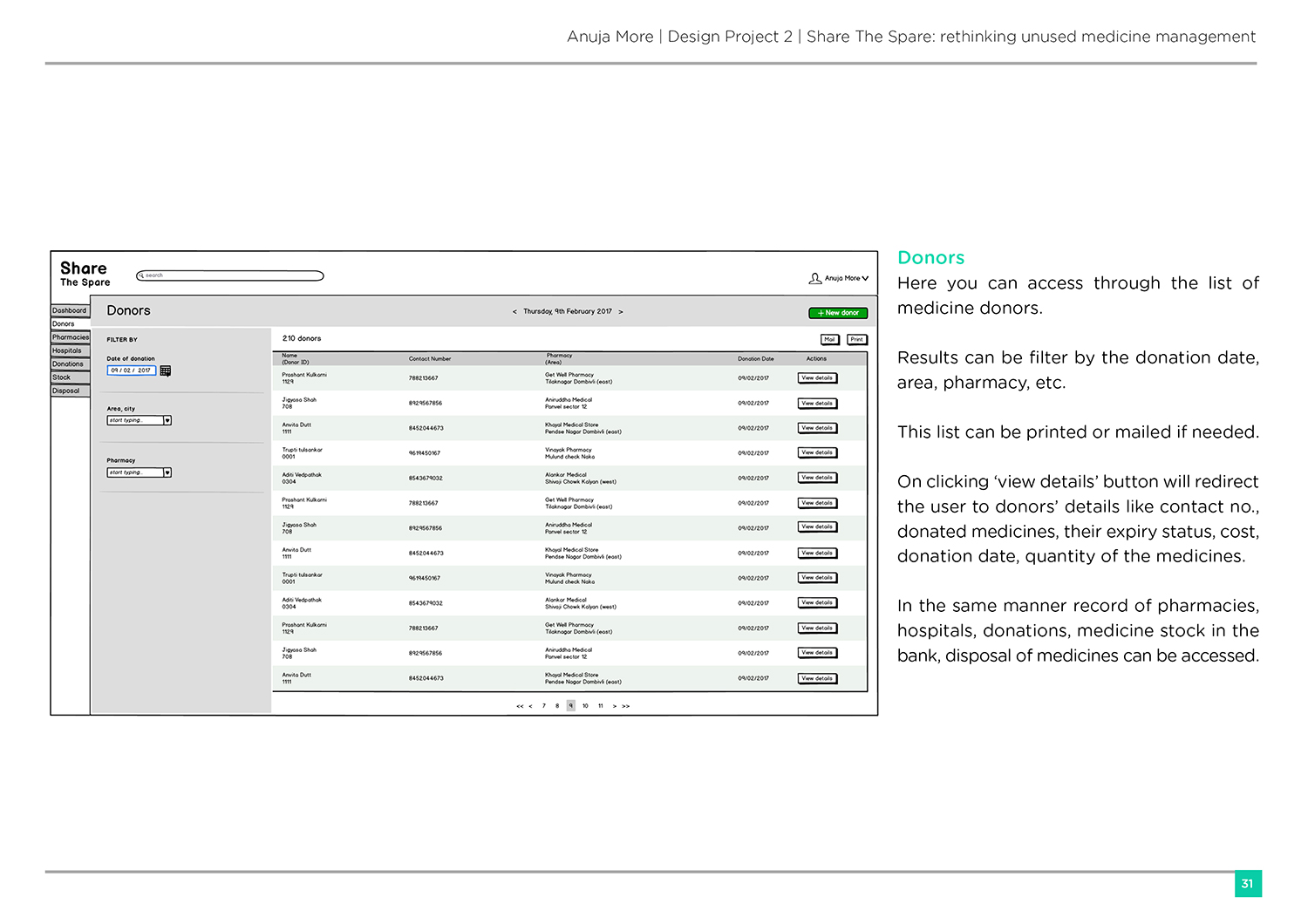This screenshot has width=1308, height=924.
Task: Go to next day using right arrow
Action: (621, 312)
